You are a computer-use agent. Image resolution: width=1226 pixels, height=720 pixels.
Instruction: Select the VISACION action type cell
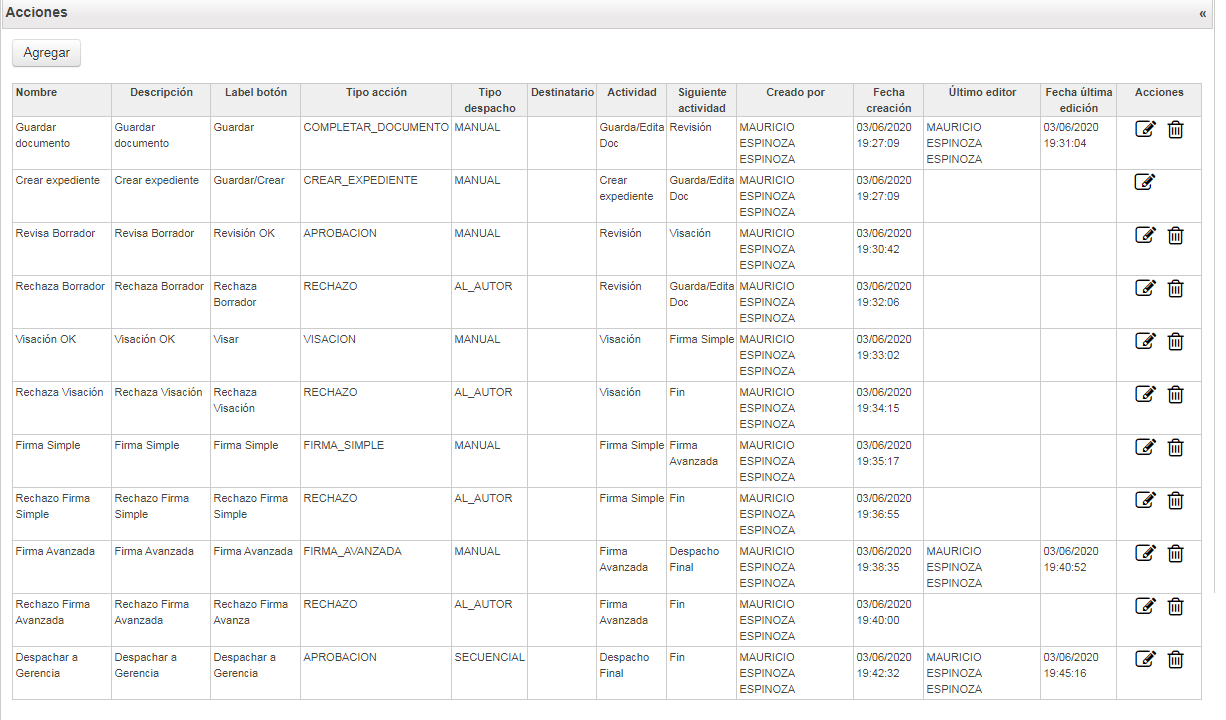[x=376, y=355]
